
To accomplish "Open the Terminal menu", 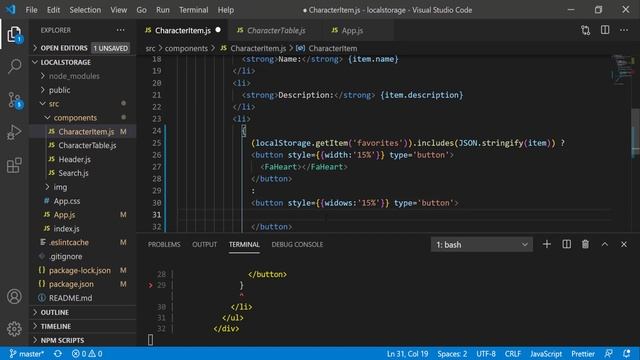I will (x=193, y=10).
